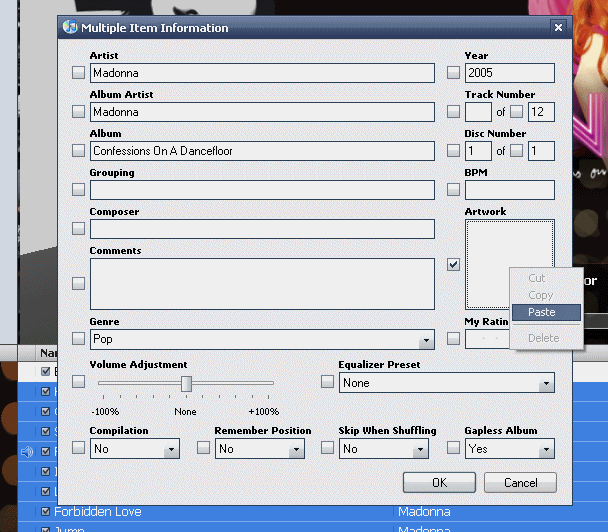Enable the Artist field checkbox
Viewport: 608px width, 532px height.
point(78,73)
